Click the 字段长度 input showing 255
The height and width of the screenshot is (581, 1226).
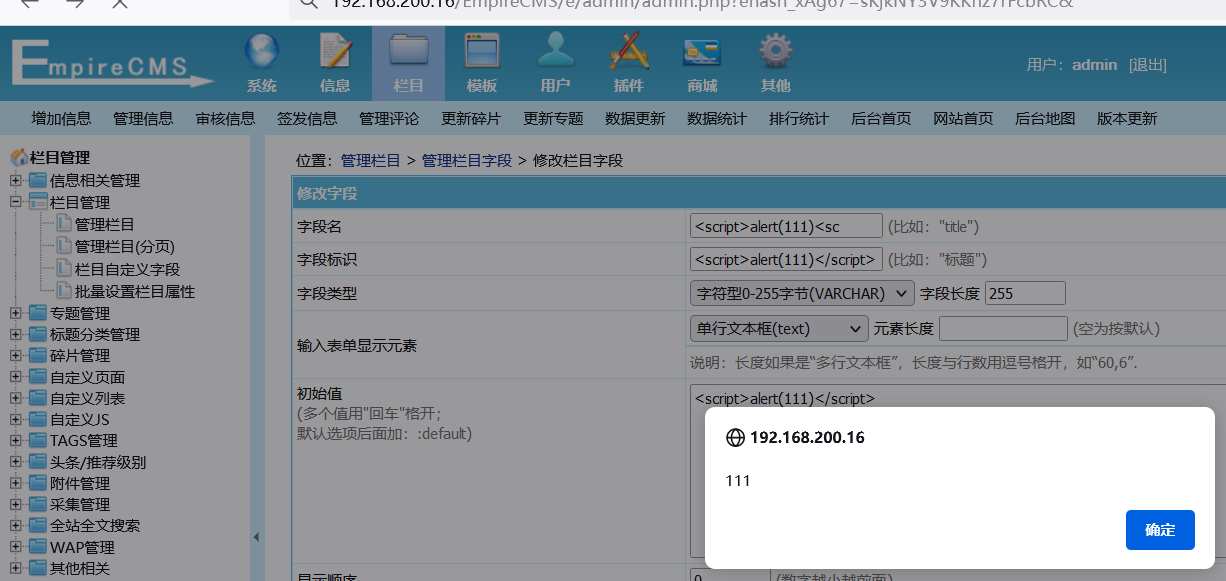pos(1025,293)
